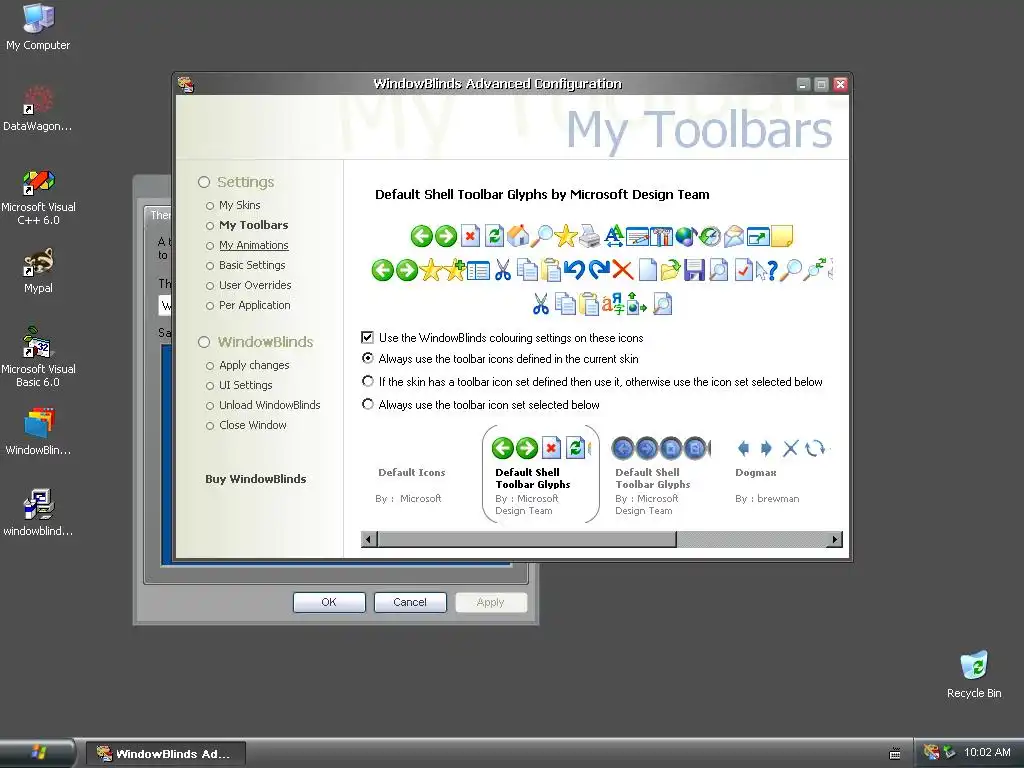Click the blue Undo arrow icon
Screen dimensions: 1024x768
pos(574,270)
